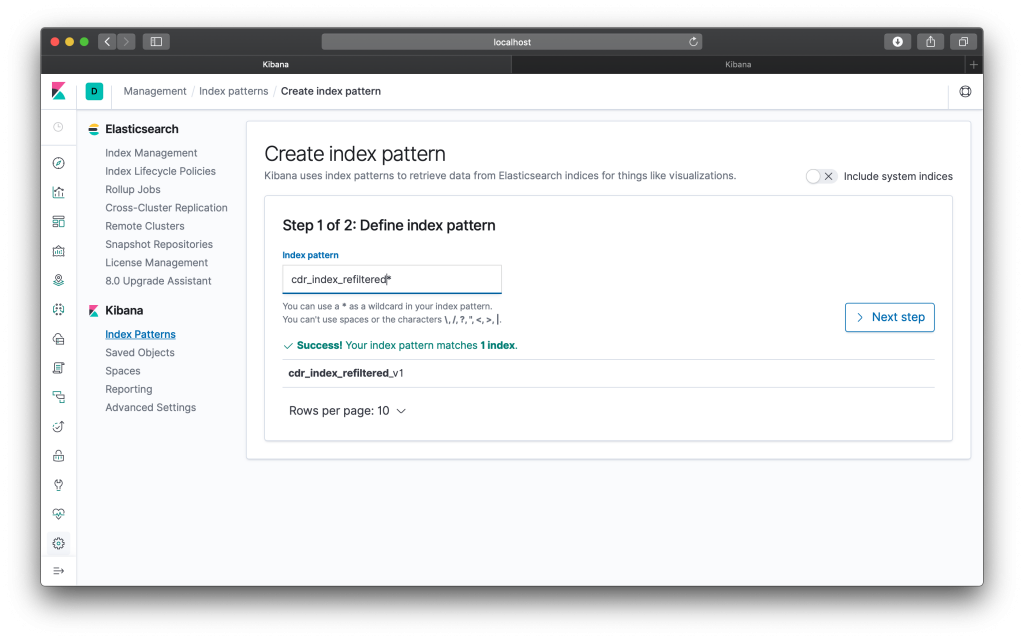Open Dashboard icon in sidebar
Viewport: 1024px width, 640px height.
click(59, 221)
